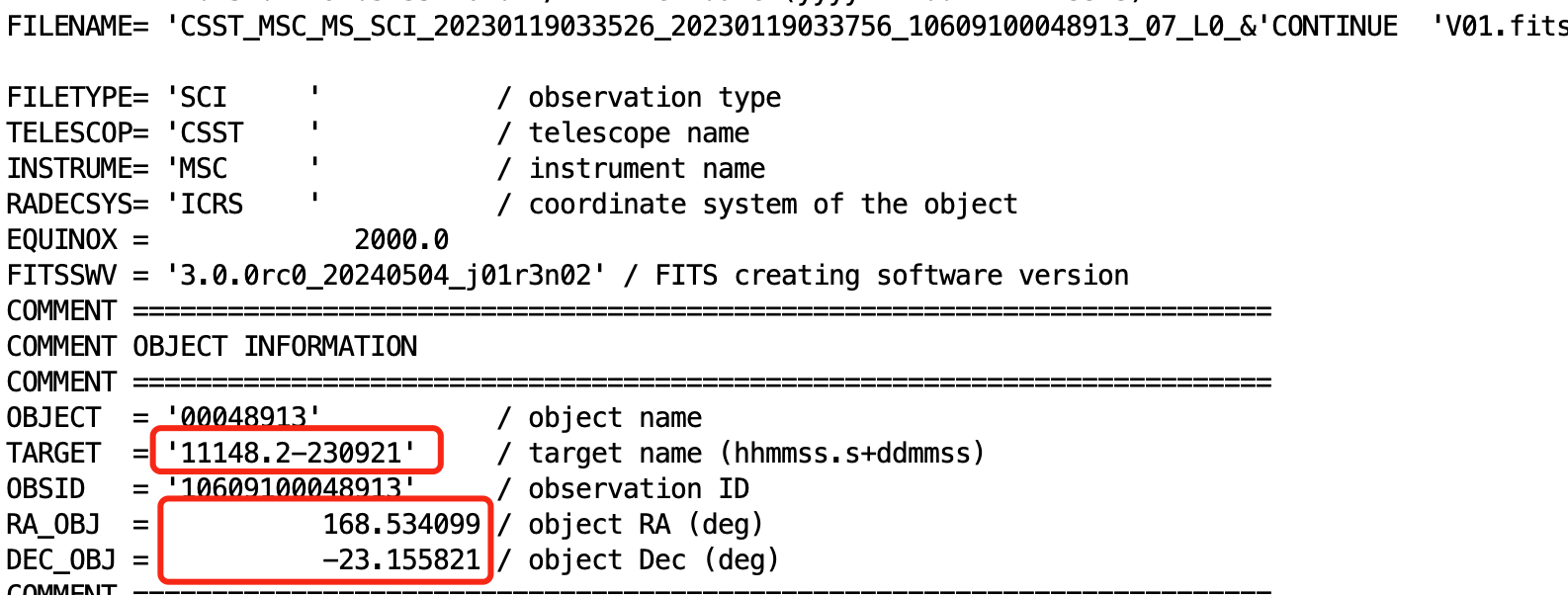1568x595 pixels.
Task: Click the 'V01.fits' text after CONTINUE
Action: tap(1501, 26)
